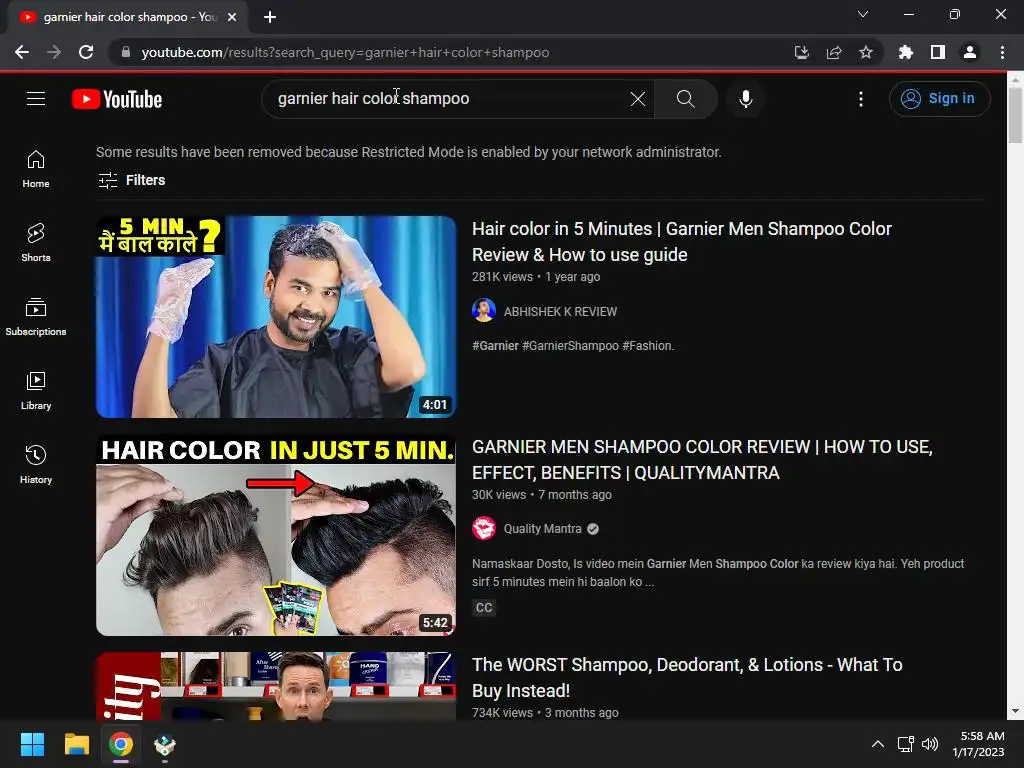This screenshot has width=1024, height=768.
Task: Open 'The WORST Shampoo, Deodorant' video title
Action: pos(687,678)
